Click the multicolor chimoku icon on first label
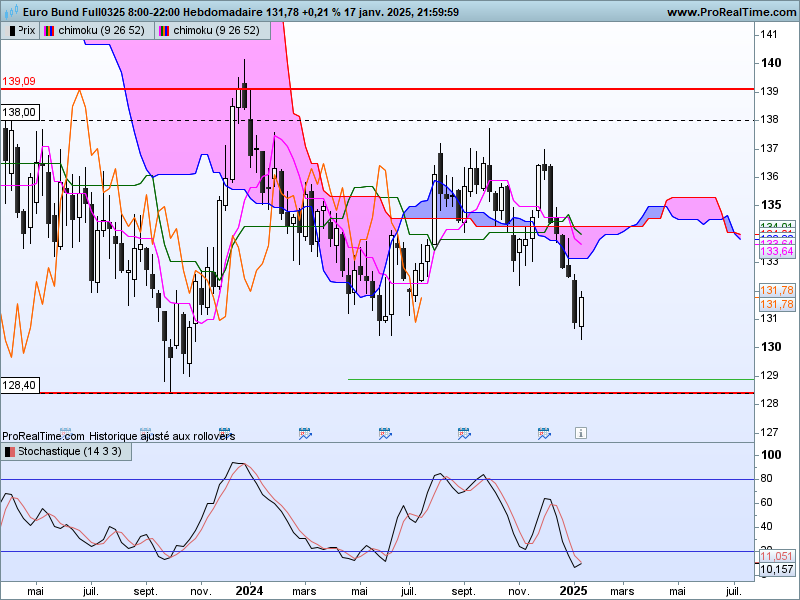Image resolution: width=800 pixels, height=600 pixels. point(49,31)
